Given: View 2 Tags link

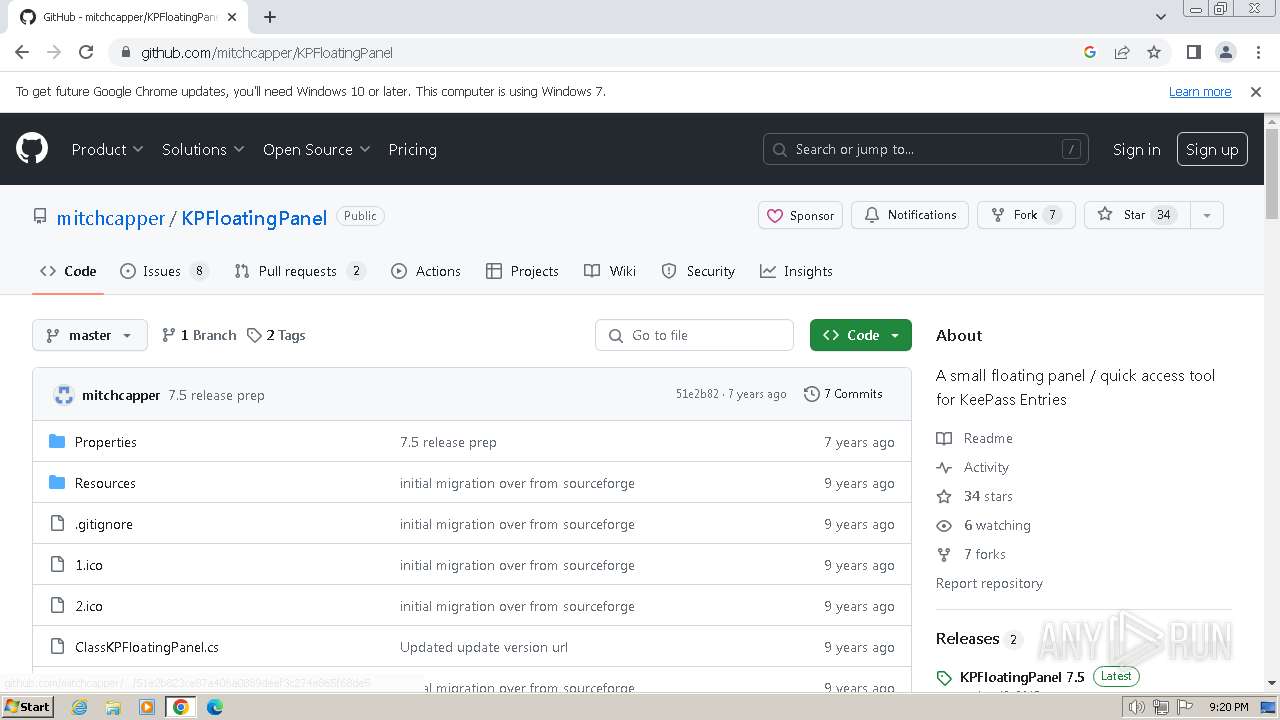Looking at the screenshot, I should 276,335.
